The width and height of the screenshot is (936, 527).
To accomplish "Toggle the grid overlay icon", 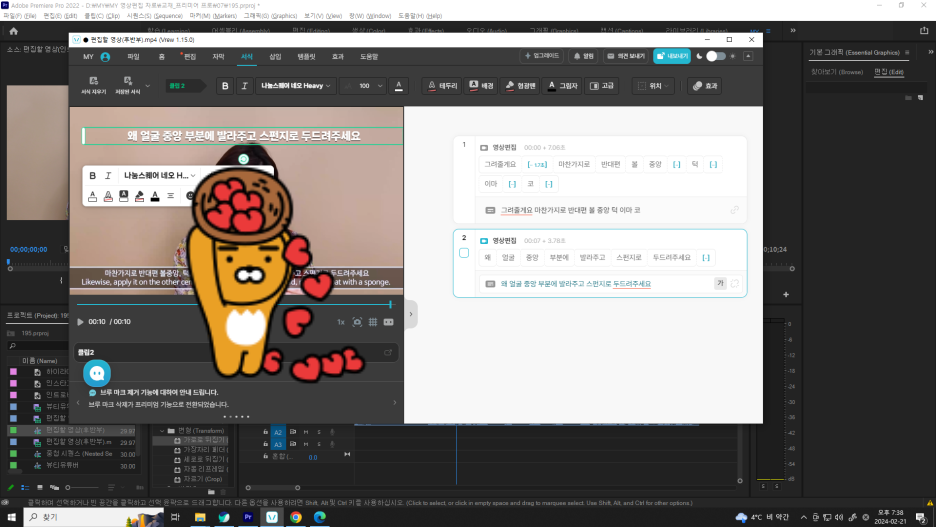I will tap(372, 322).
